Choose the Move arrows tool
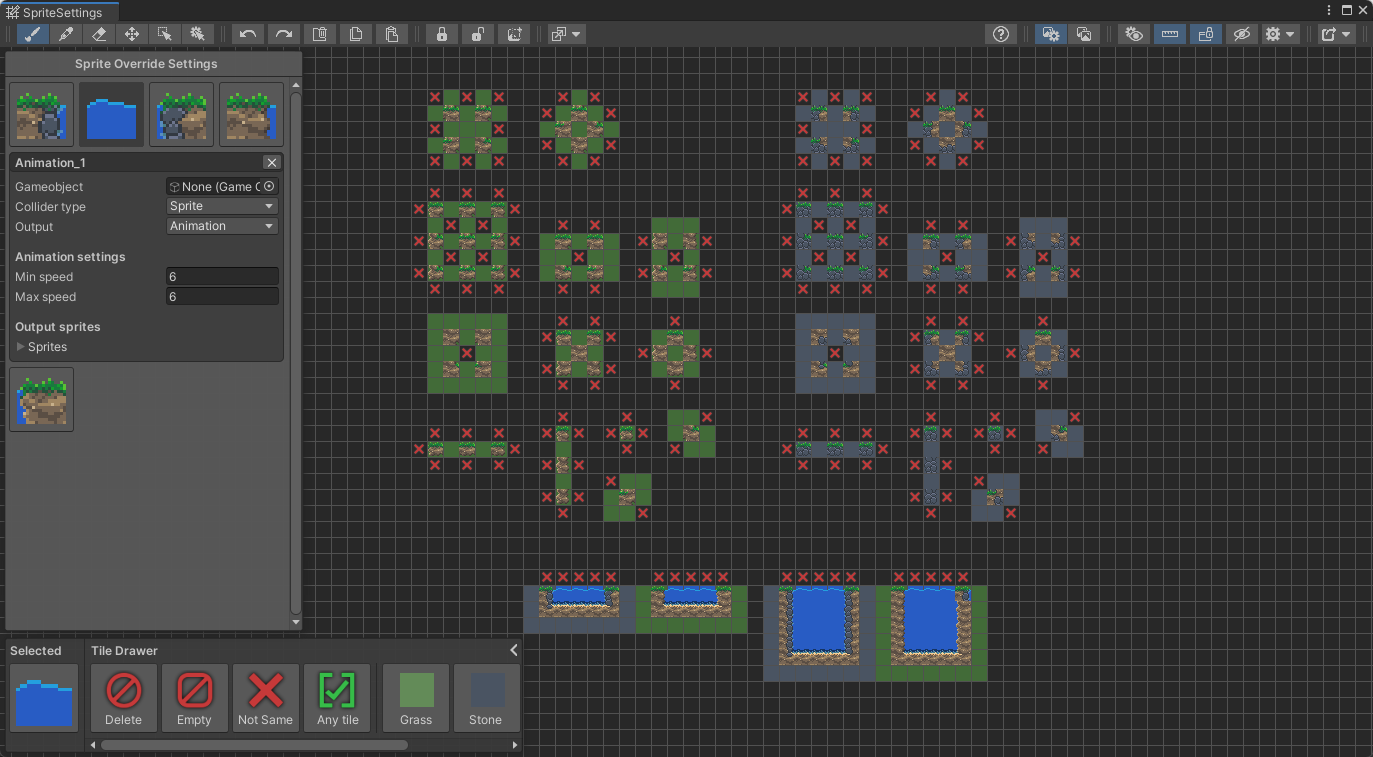This screenshot has height=757, width=1373. tap(132, 34)
